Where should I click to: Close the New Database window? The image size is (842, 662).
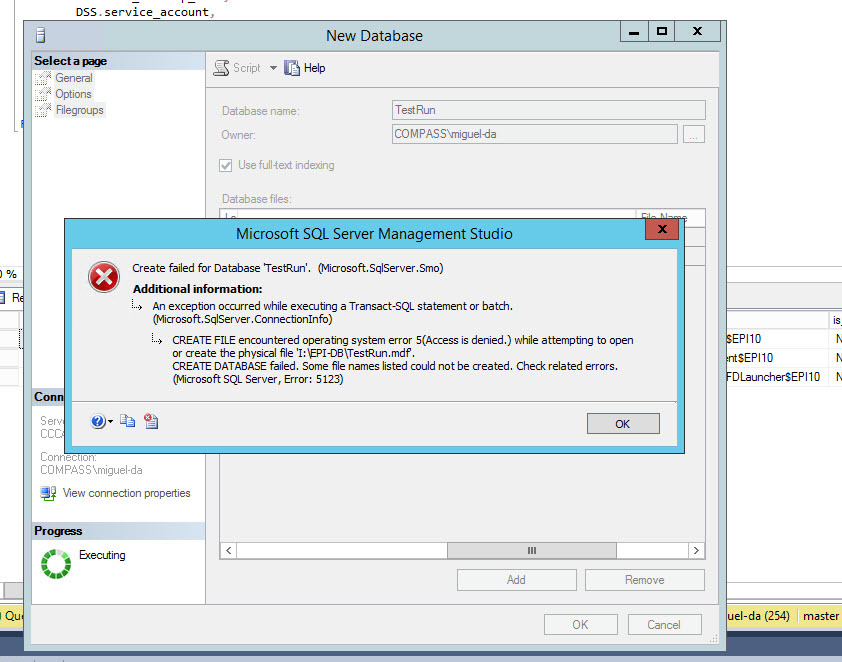point(697,31)
